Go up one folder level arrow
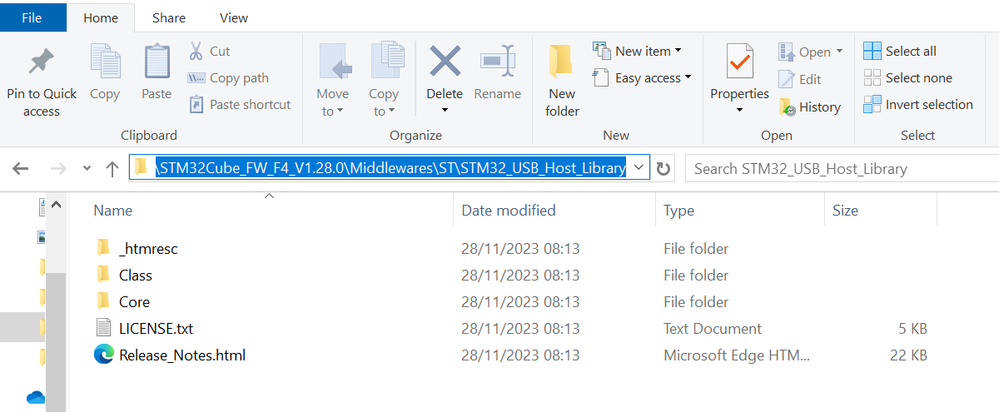Image resolution: width=999 pixels, height=412 pixels. coord(113,168)
